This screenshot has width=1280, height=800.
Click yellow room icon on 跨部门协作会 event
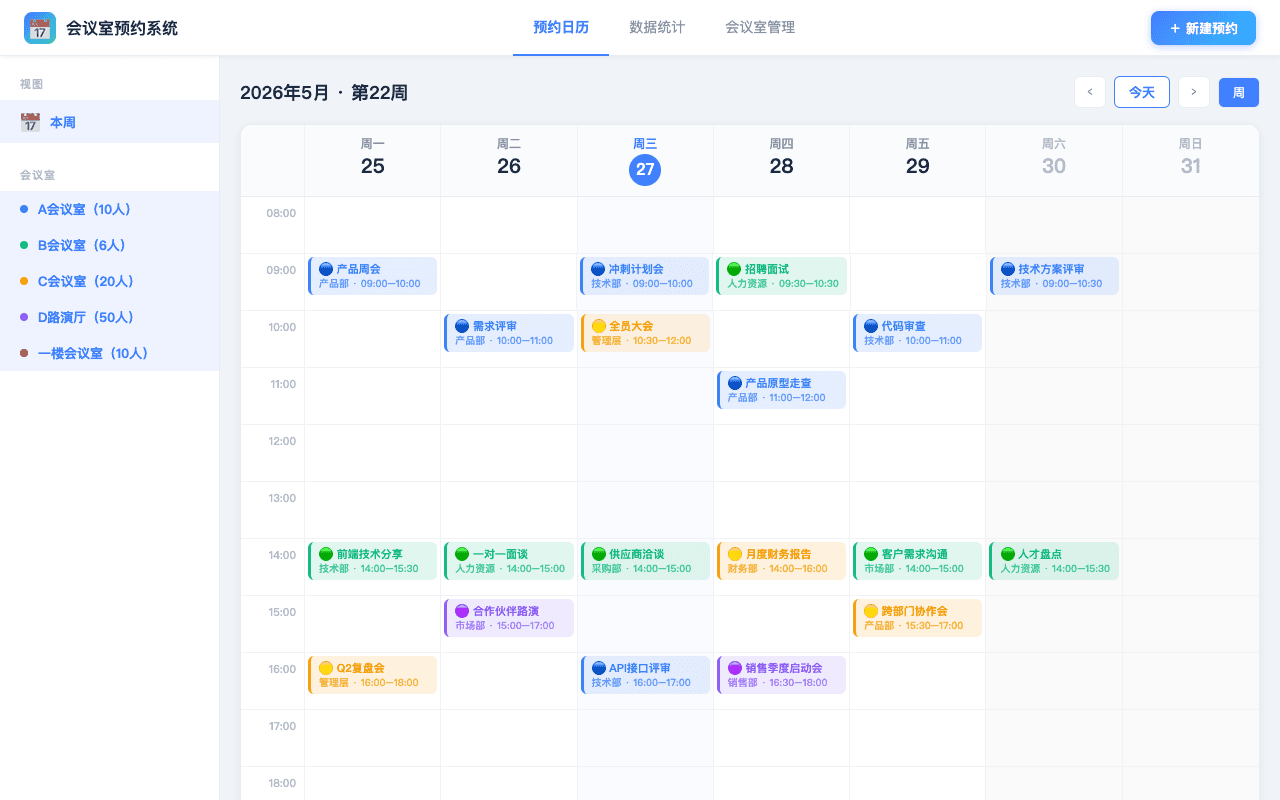(x=871, y=611)
